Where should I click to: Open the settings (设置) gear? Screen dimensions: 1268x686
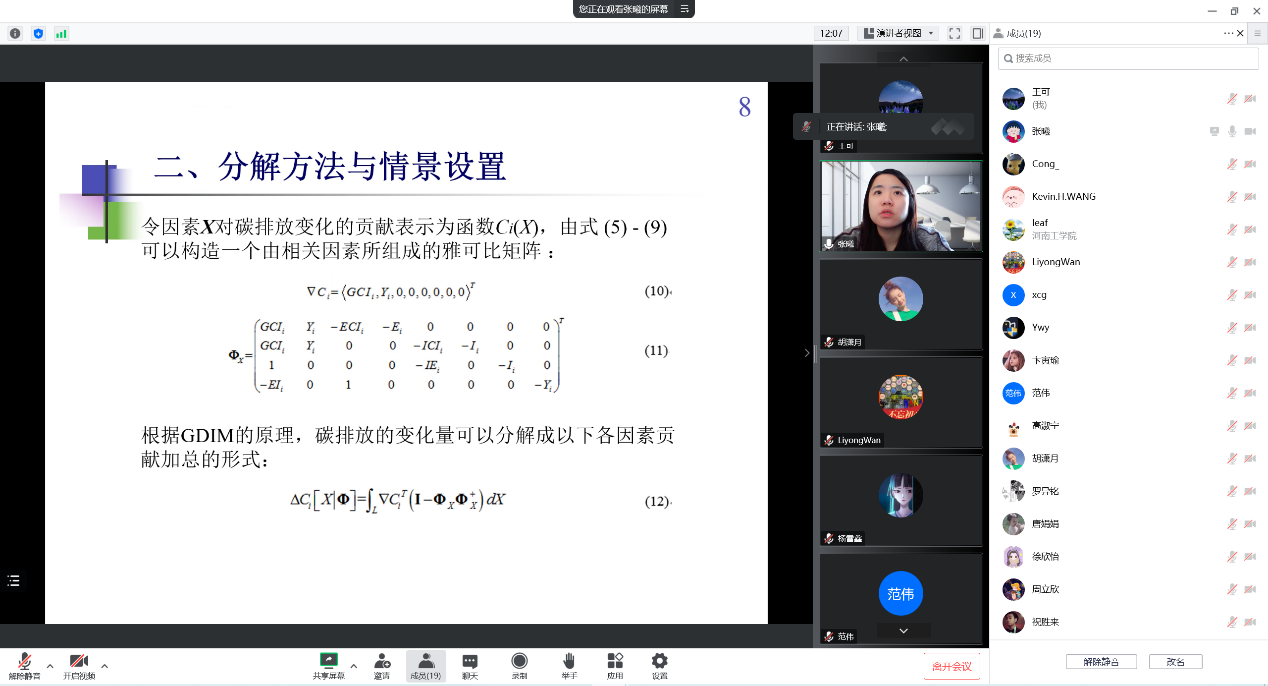[x=659, y=665]
